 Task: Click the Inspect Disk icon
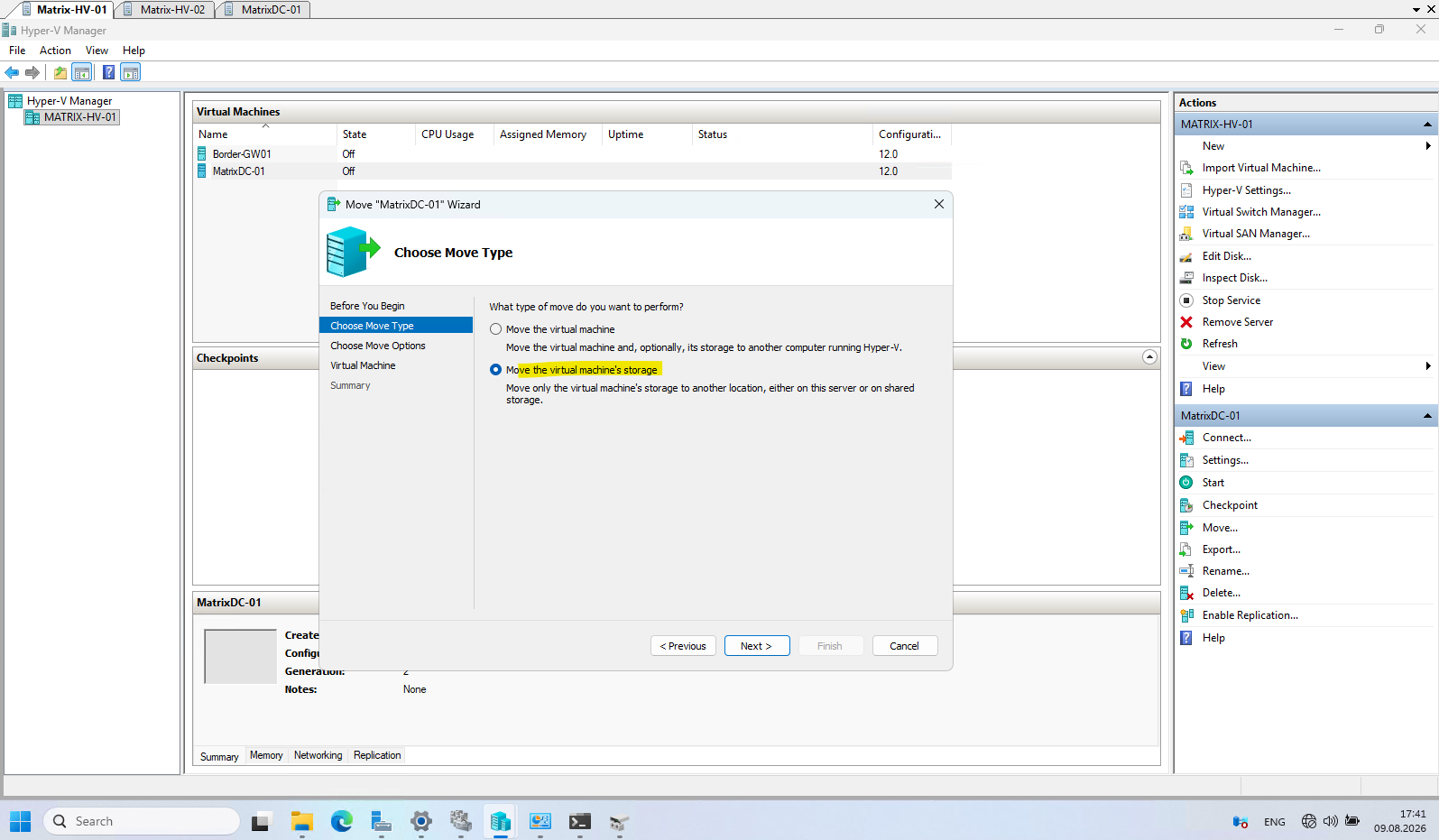click(x=1186, y=278)
